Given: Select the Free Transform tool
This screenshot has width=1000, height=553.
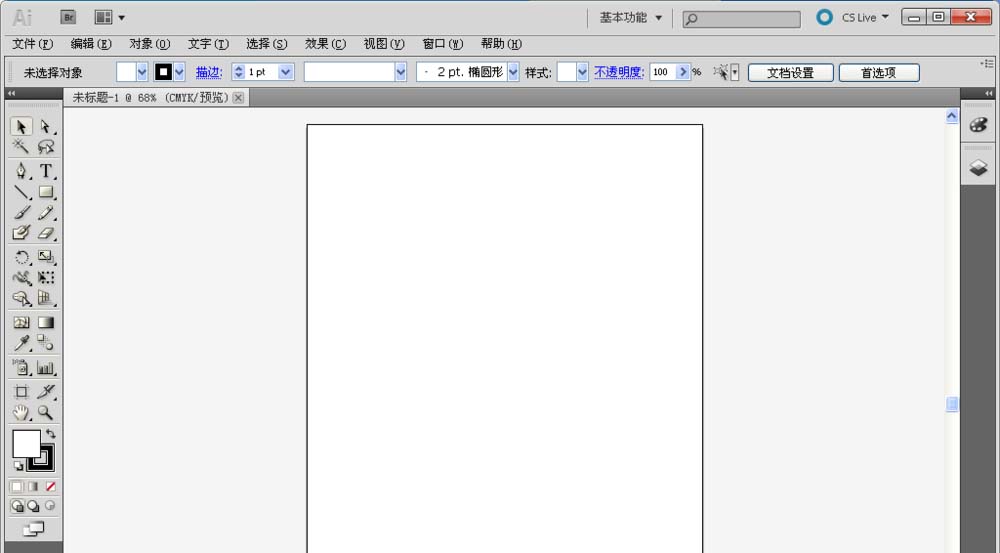Looking at the screenshot, I should pyautogui.click(x=45, y=277).
